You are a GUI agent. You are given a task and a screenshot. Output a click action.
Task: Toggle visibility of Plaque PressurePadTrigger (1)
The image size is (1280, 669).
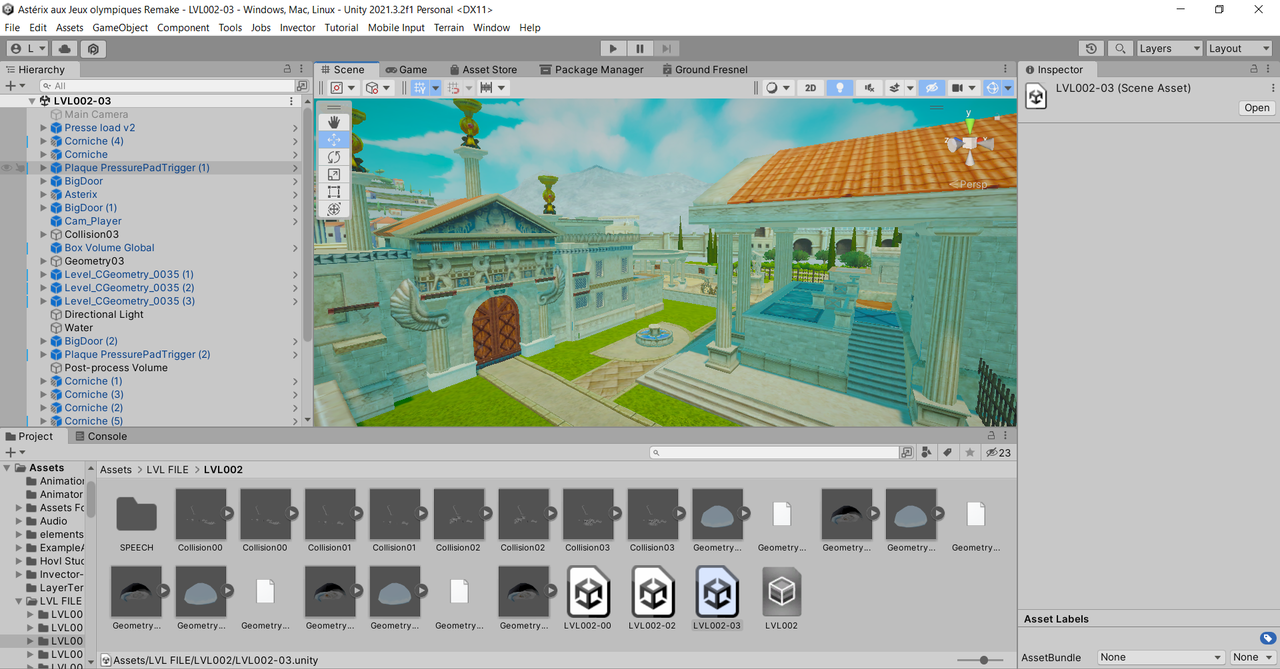(x=8, y=168)
